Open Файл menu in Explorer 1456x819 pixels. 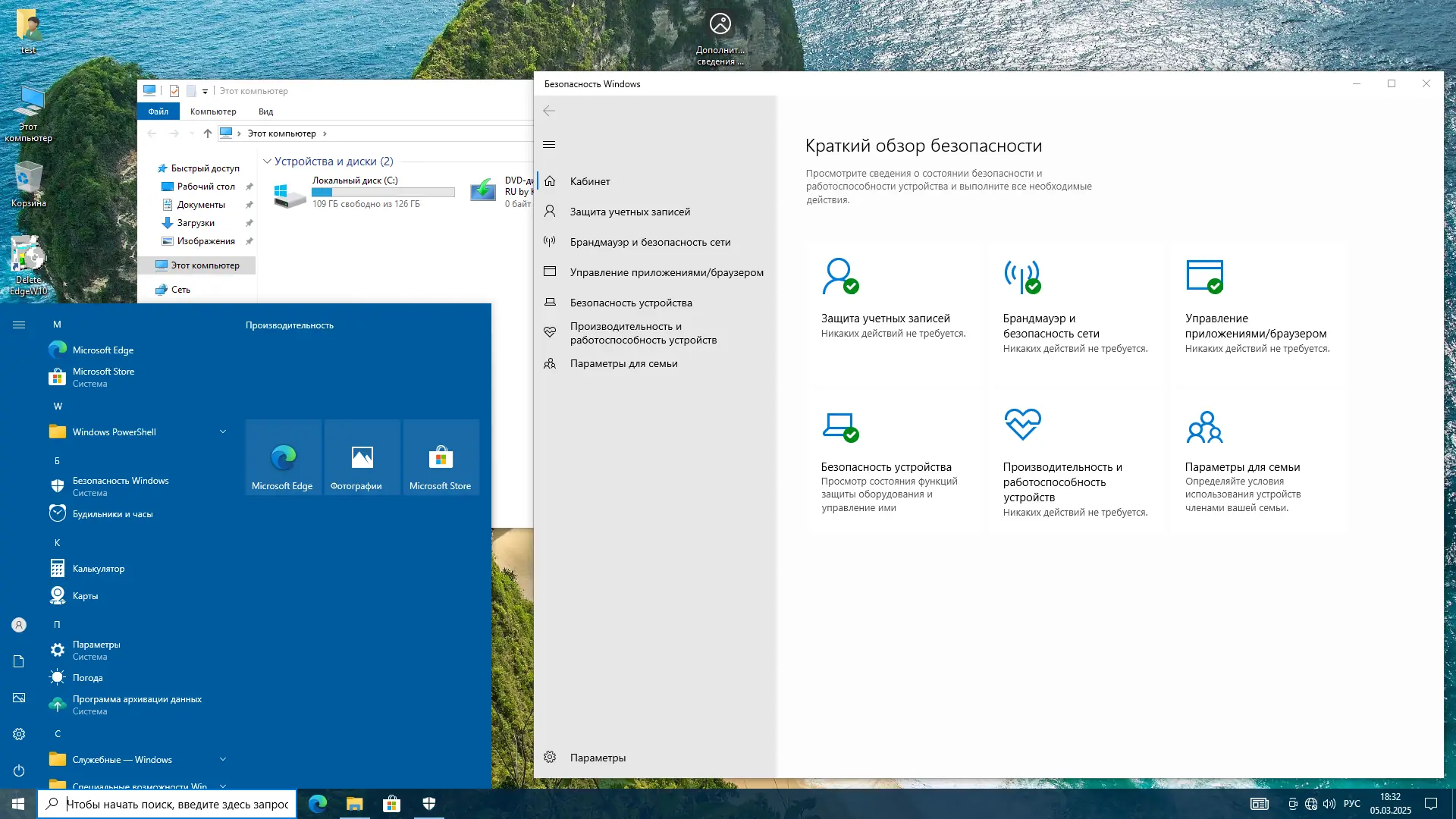(x=158, y=111)
